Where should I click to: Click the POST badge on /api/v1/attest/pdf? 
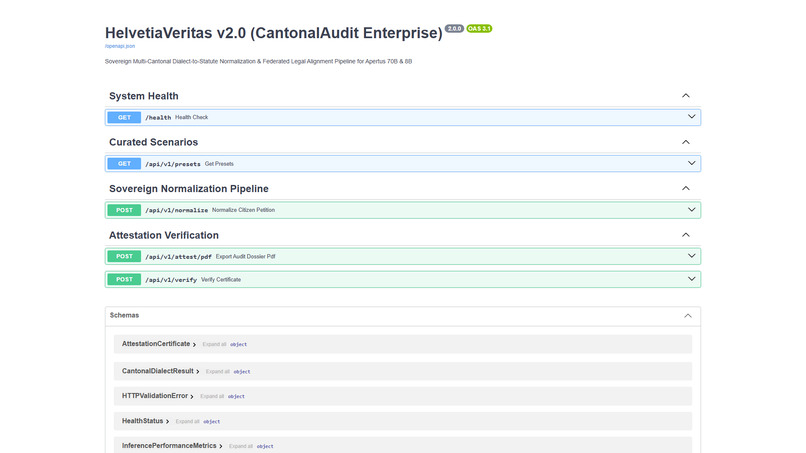[x=124, y=256]
